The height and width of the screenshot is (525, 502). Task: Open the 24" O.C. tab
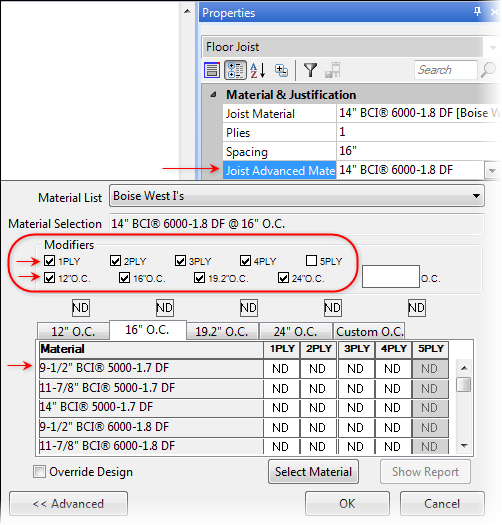click(x=296, y=331)
